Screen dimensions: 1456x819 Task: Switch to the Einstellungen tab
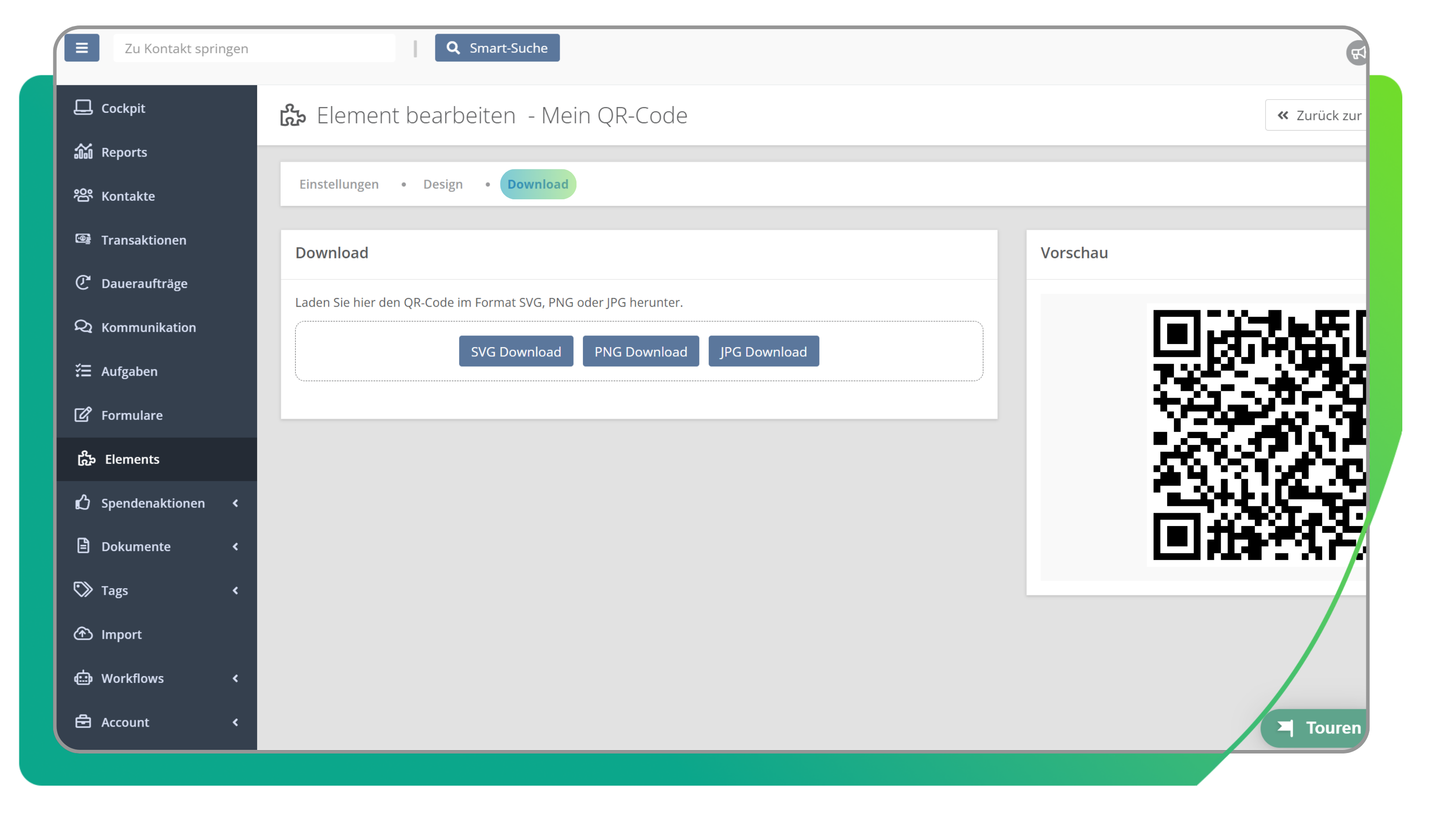[x=339, y=184]
